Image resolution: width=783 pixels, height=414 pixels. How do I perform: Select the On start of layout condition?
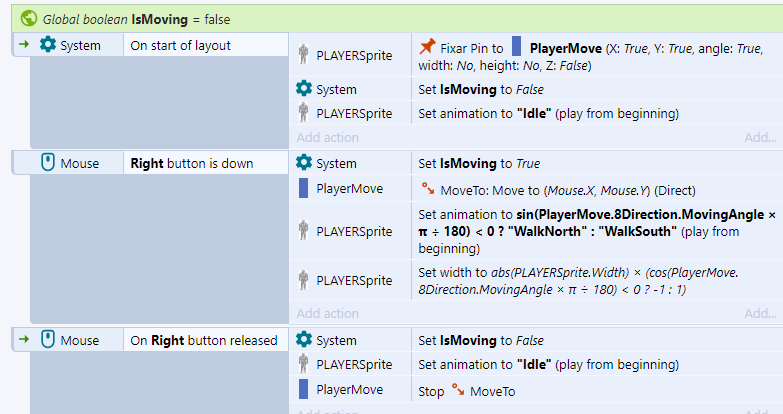(x=181, y=45)
